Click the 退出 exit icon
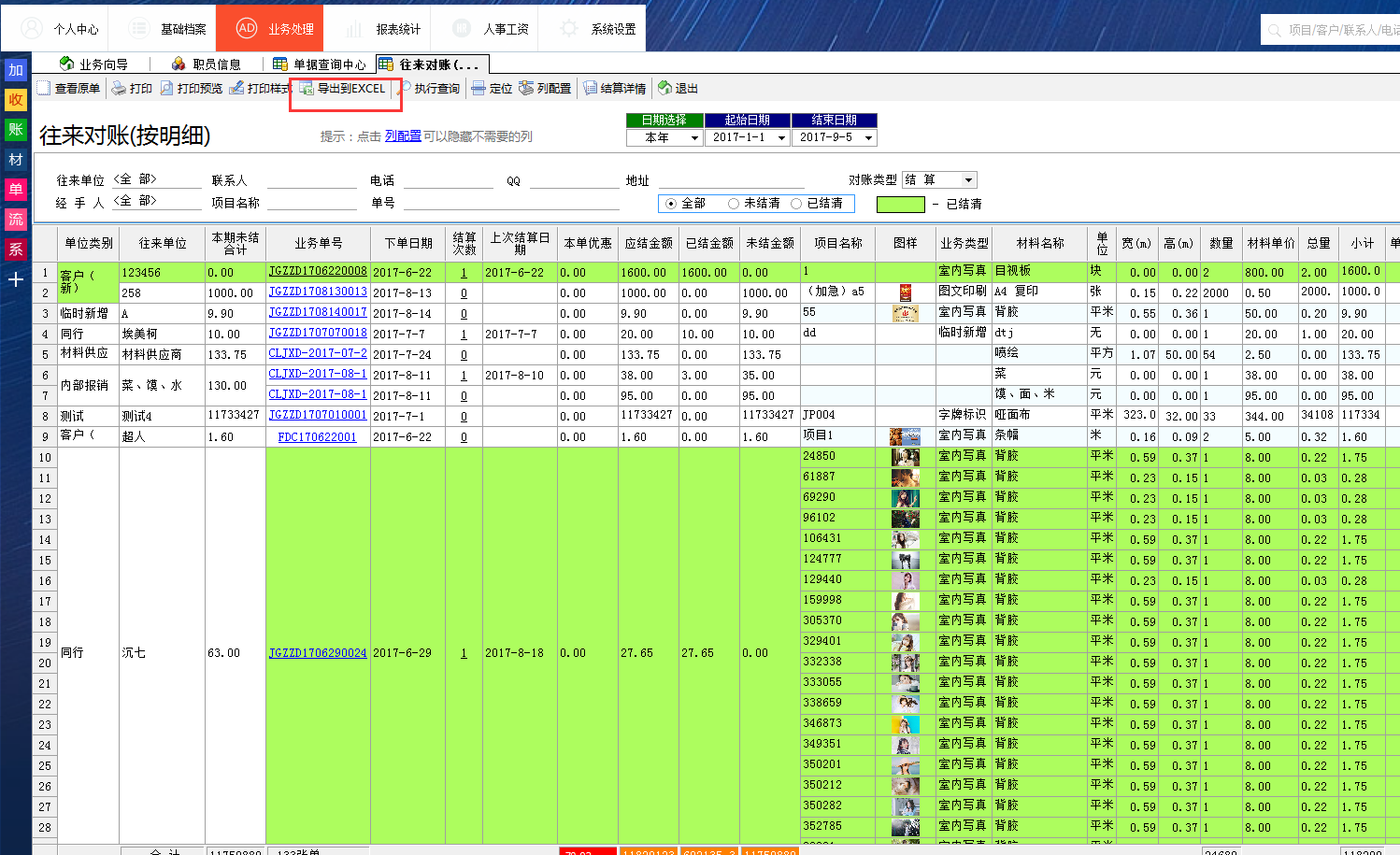The width and height of the screenshot is (1400, 855). pos(664,89)
